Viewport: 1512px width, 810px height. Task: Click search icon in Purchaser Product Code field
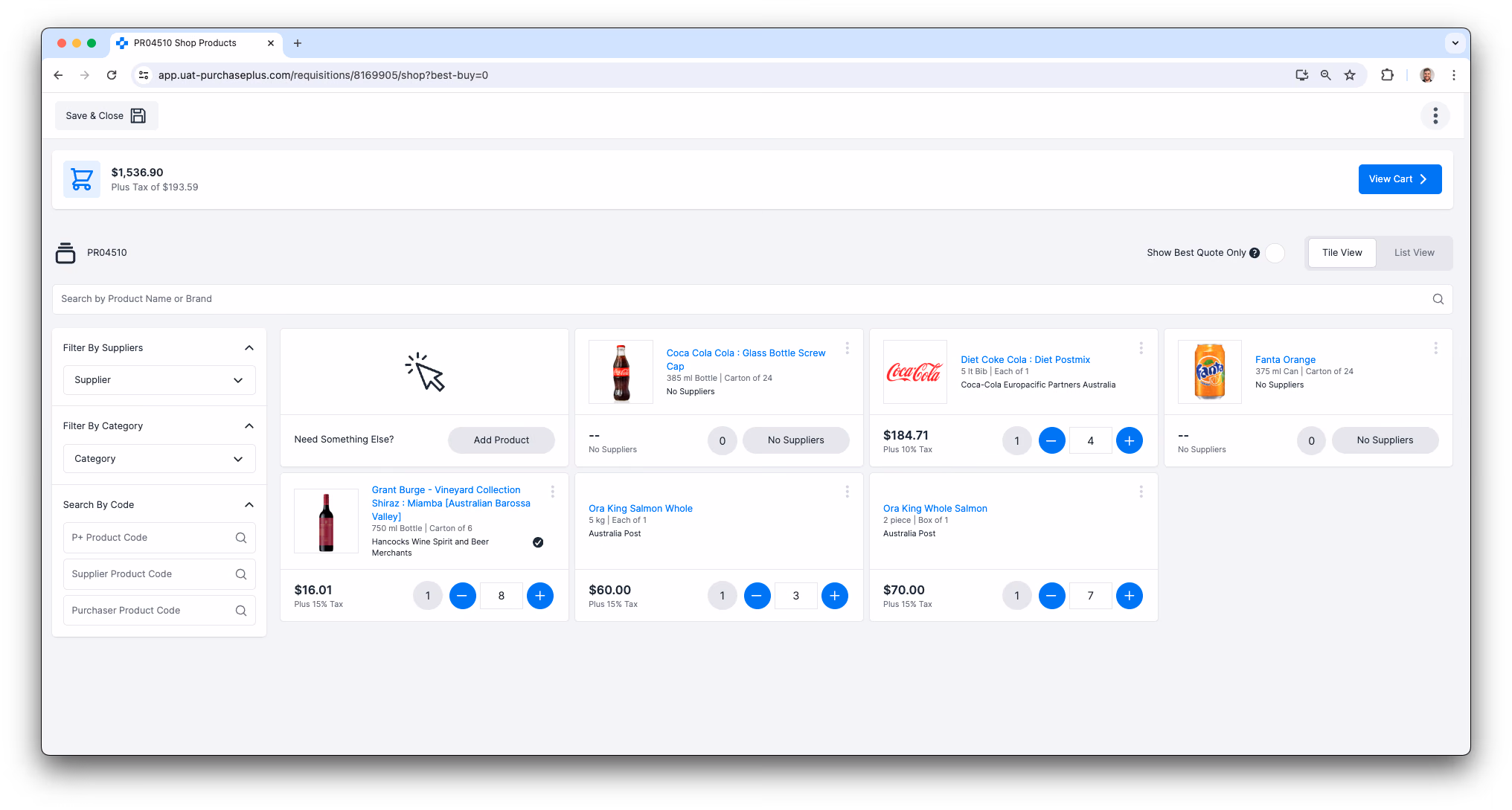click(241, 611)
